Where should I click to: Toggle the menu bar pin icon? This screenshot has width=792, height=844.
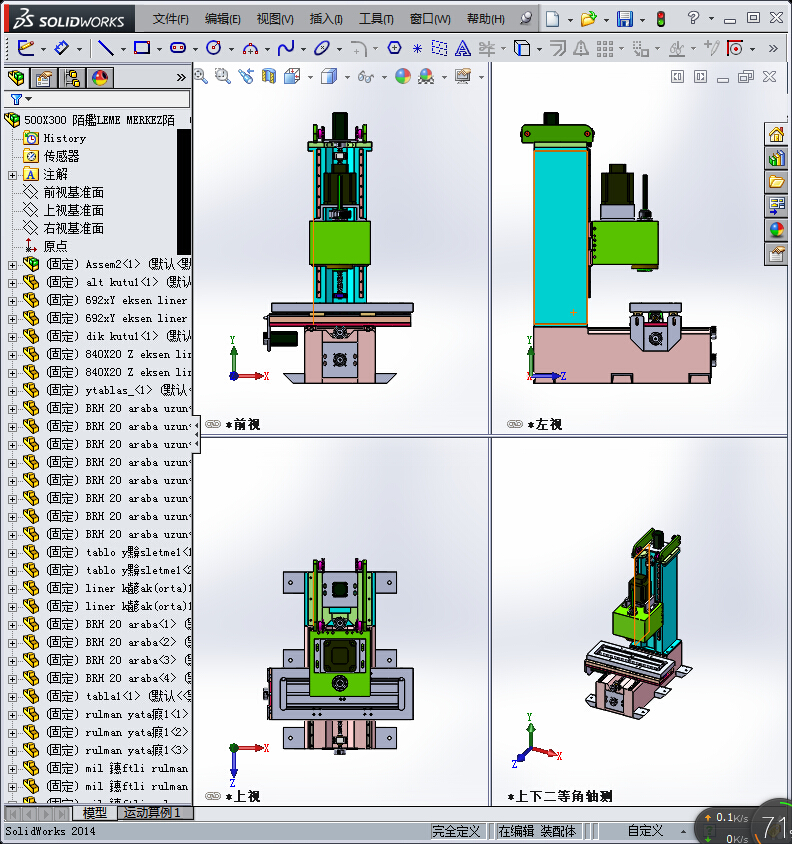click(526, 19)
